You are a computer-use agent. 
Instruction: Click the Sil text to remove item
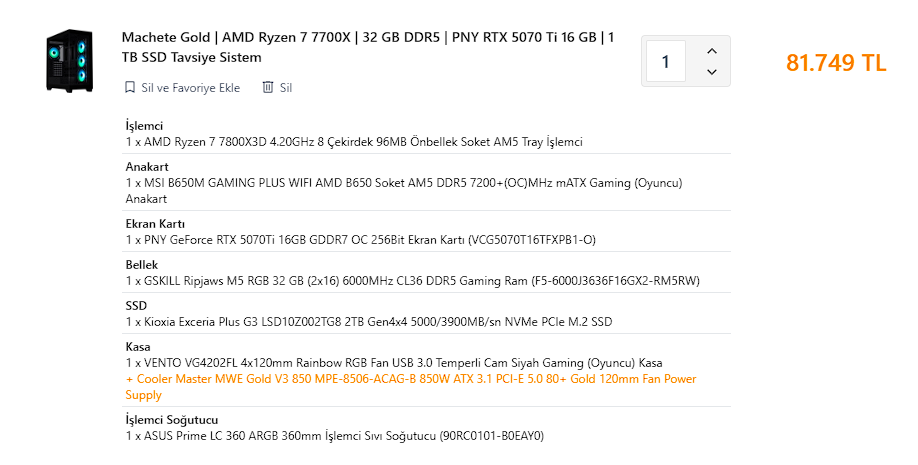click(x=286, y=88)
